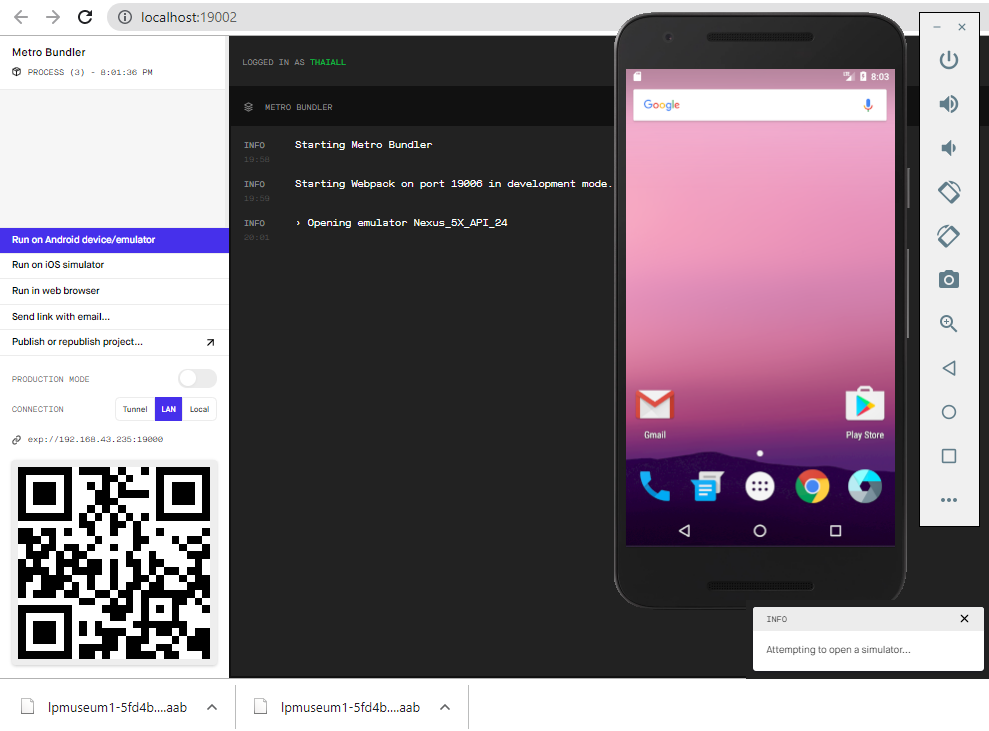Image resolution: width=989 pixels, height=731 pixels.
Task: Click the emulator power button icon
Action: 949,60
